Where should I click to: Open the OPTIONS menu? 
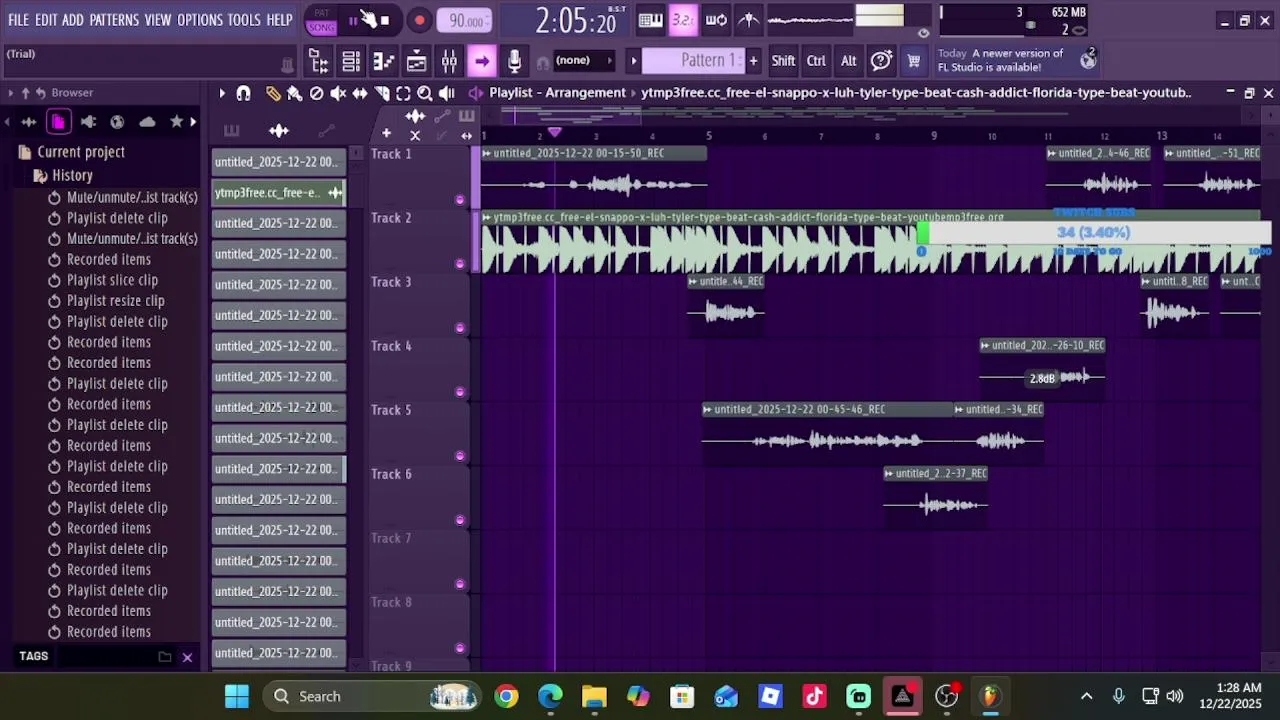(200, 20)
